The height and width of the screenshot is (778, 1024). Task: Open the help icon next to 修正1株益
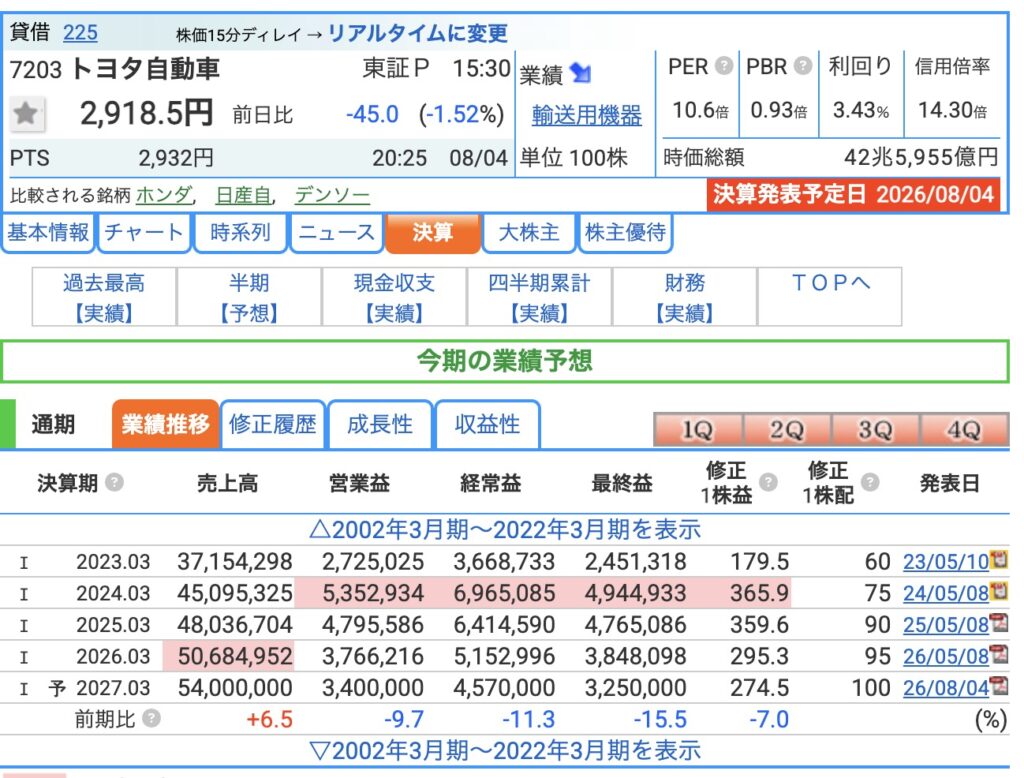(768, 482)
